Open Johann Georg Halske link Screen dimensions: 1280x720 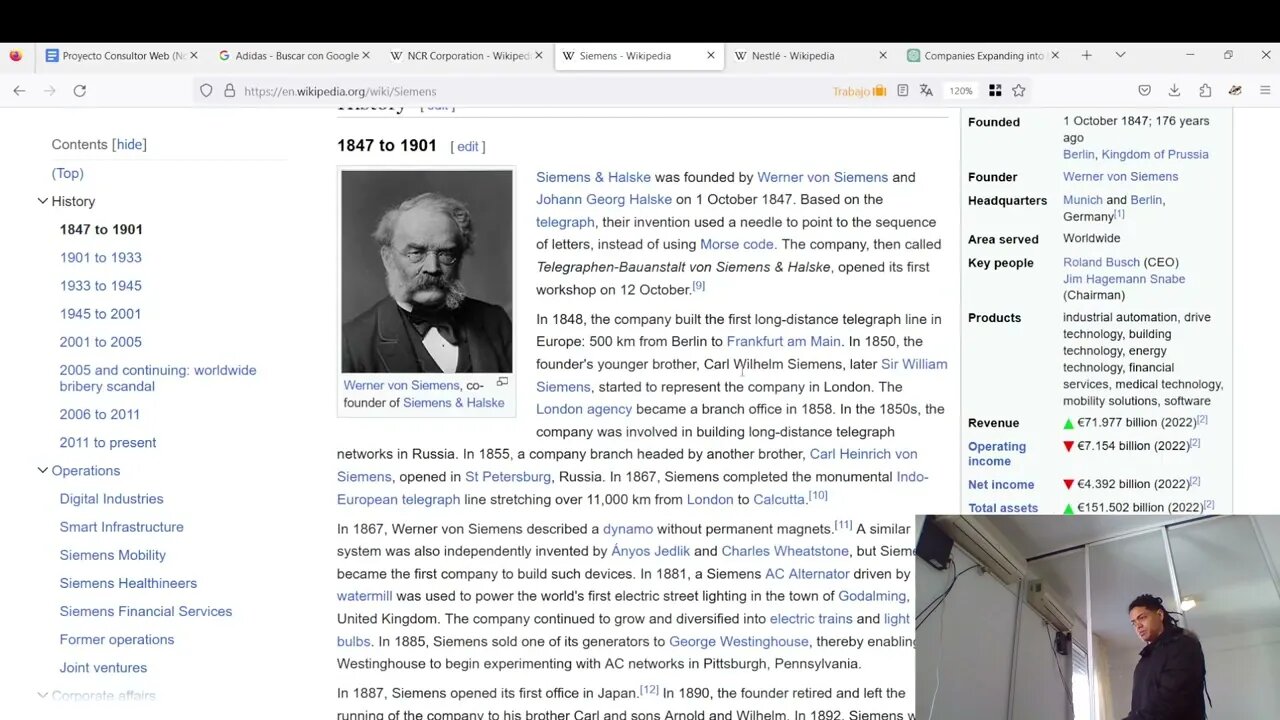[604, 199]
